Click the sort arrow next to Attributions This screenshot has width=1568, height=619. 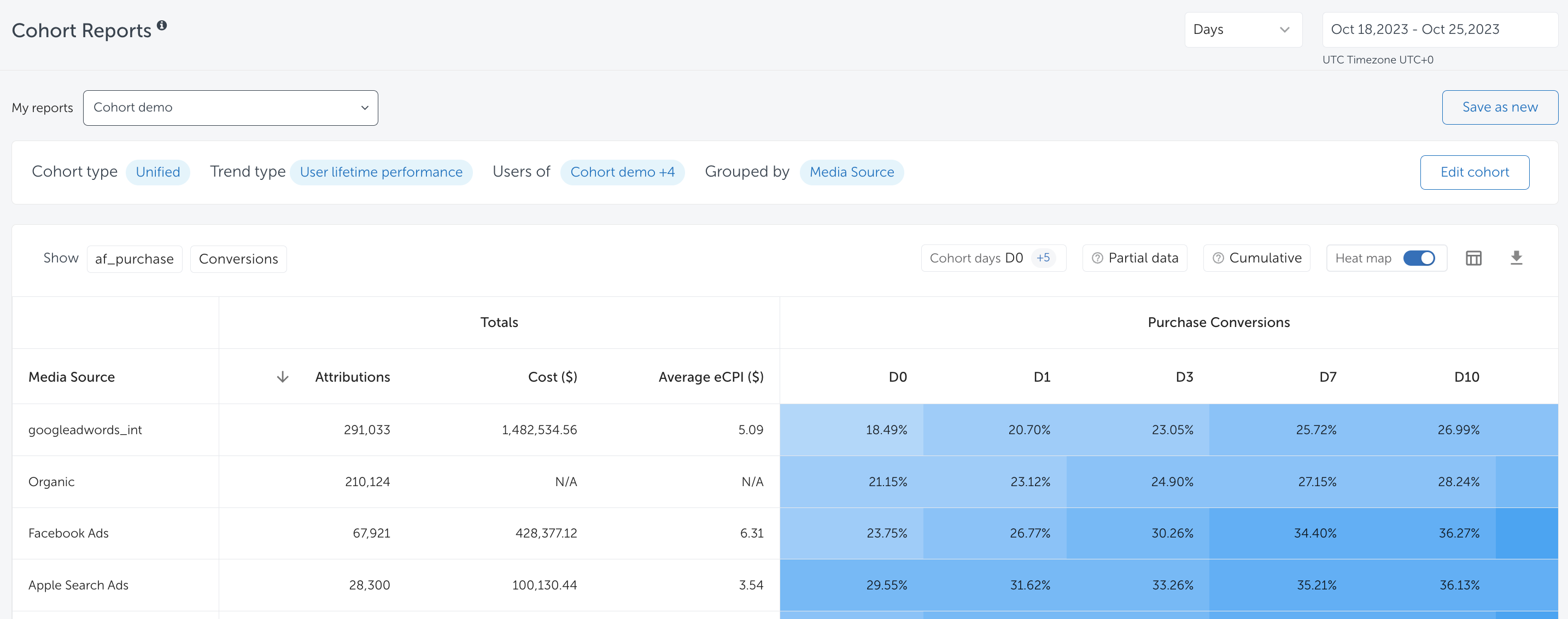[283, 377]
